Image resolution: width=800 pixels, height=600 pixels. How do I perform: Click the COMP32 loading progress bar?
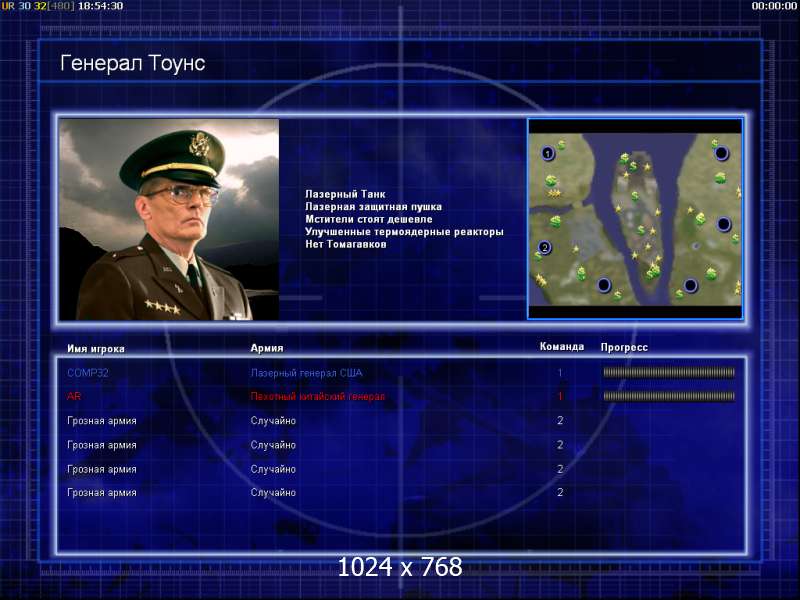point(669,372)
